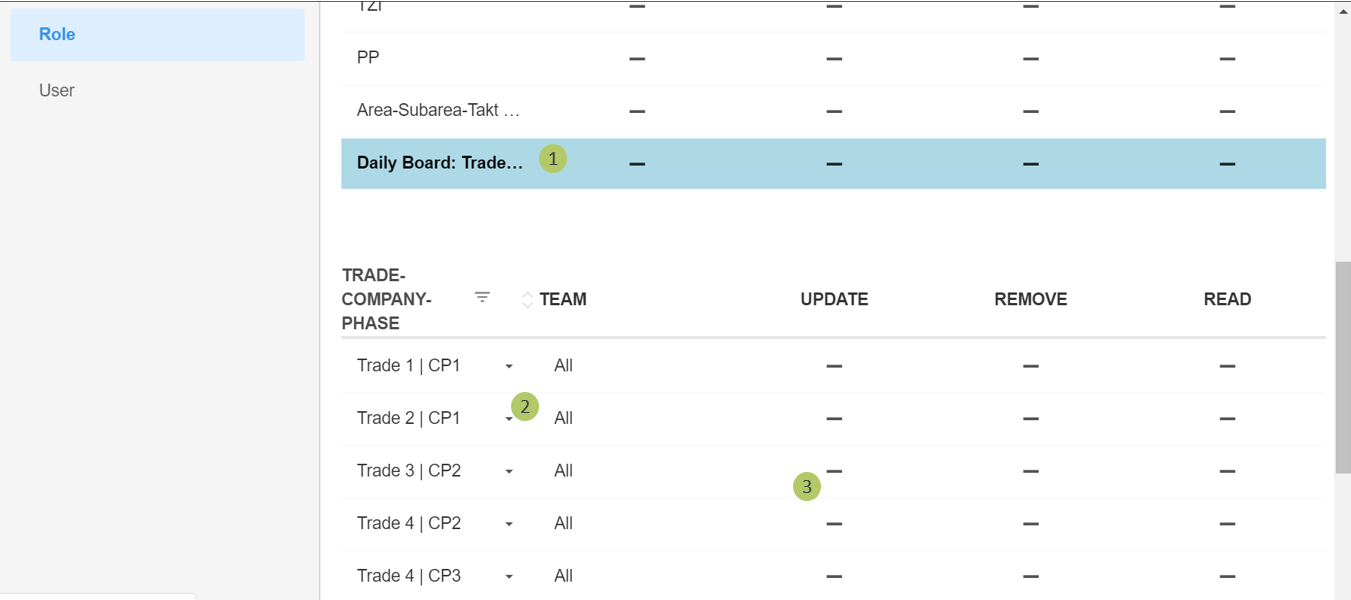Image resolution: width=1351 pixels, height=600 pixels.
Task: Click the sort arrows icon before TEAM
Action: coord(527,299)
